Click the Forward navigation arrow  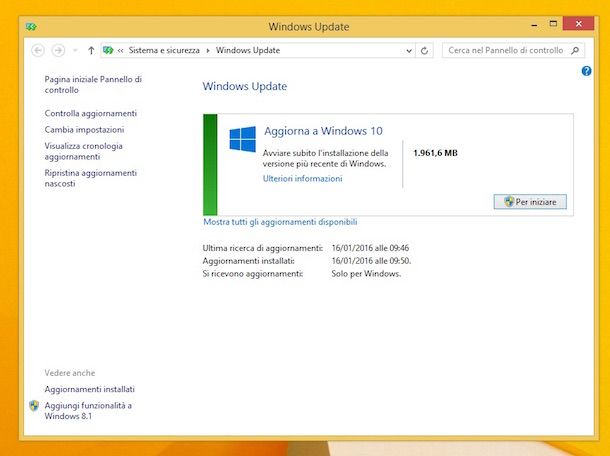[58, 51]
